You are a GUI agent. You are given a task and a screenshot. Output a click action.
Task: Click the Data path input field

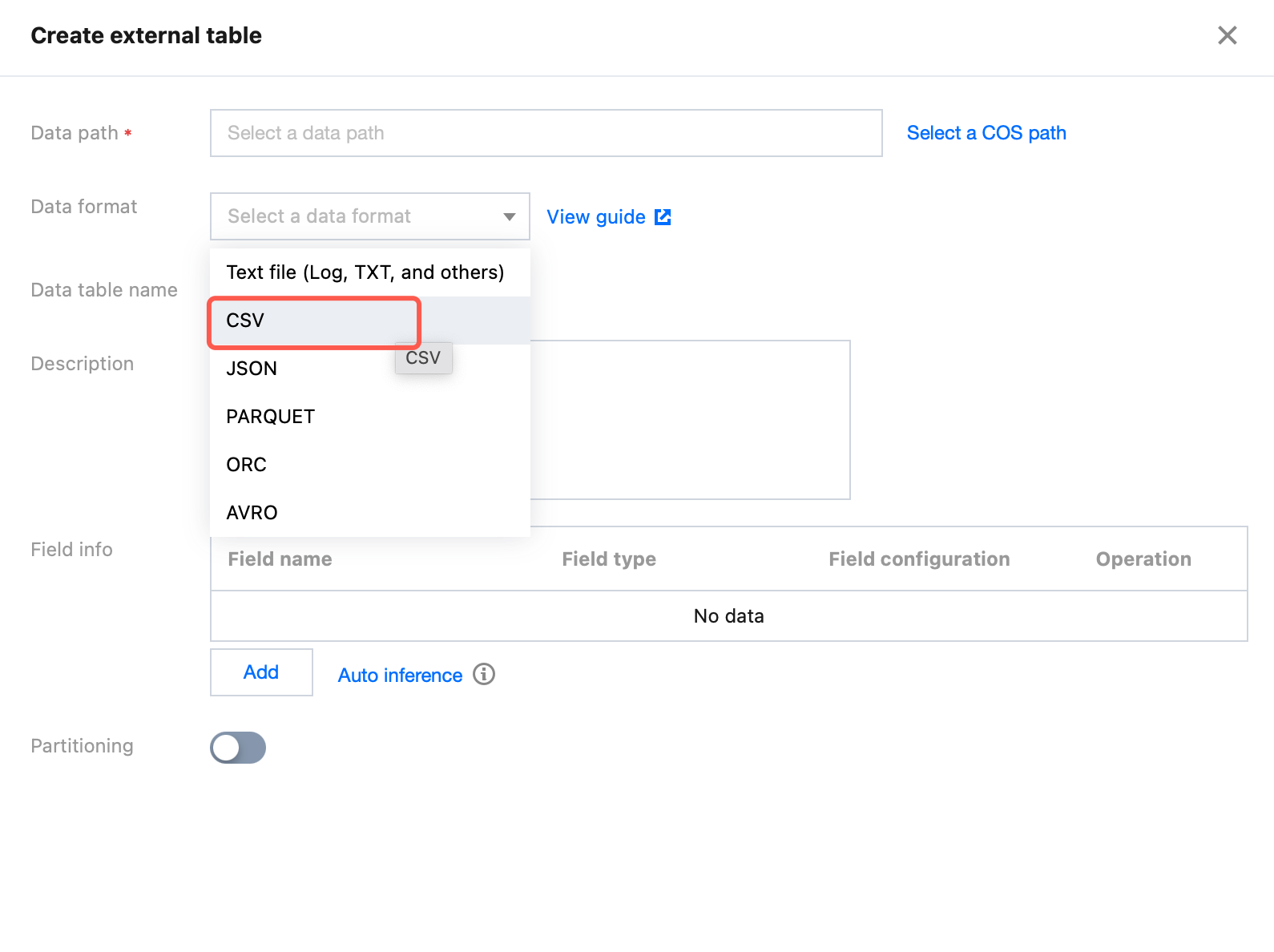click(546, 133)
